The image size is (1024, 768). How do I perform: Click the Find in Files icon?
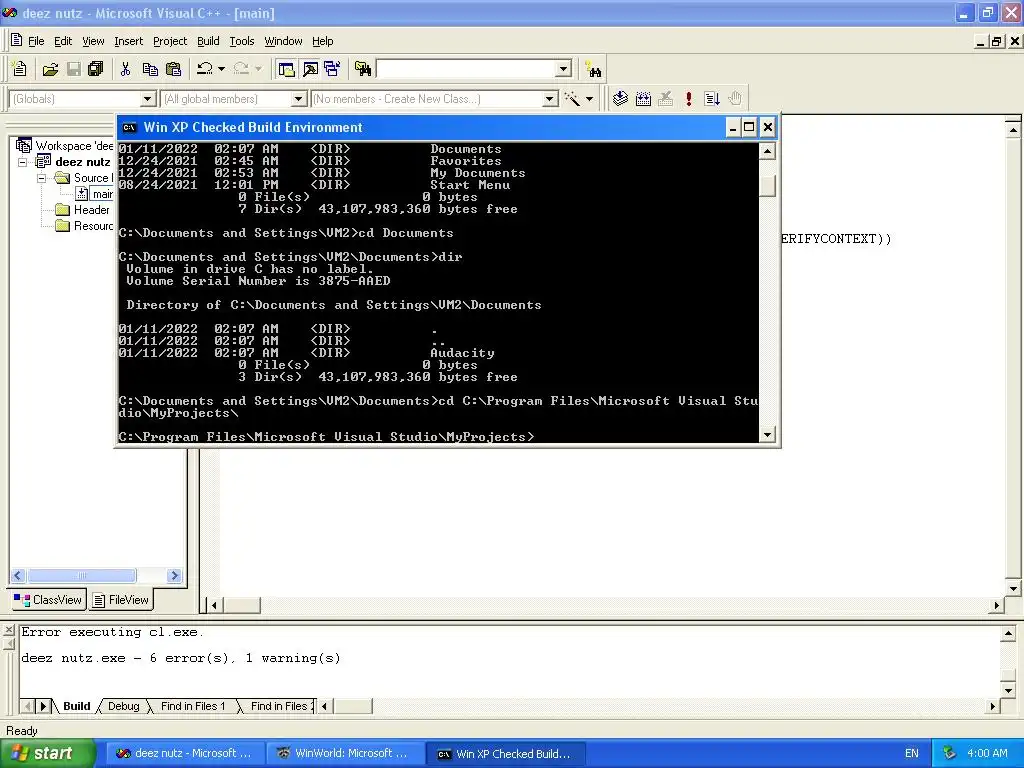point(363,69)
